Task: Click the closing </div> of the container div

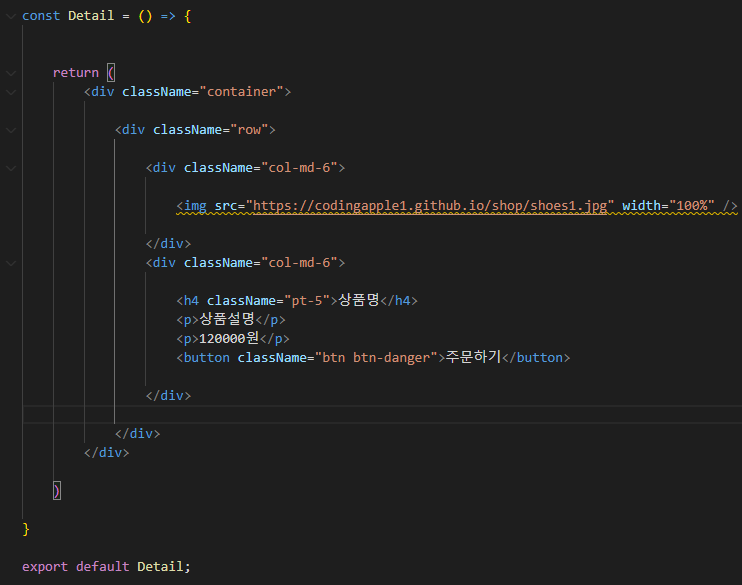Action: click(x=107, y=452)
